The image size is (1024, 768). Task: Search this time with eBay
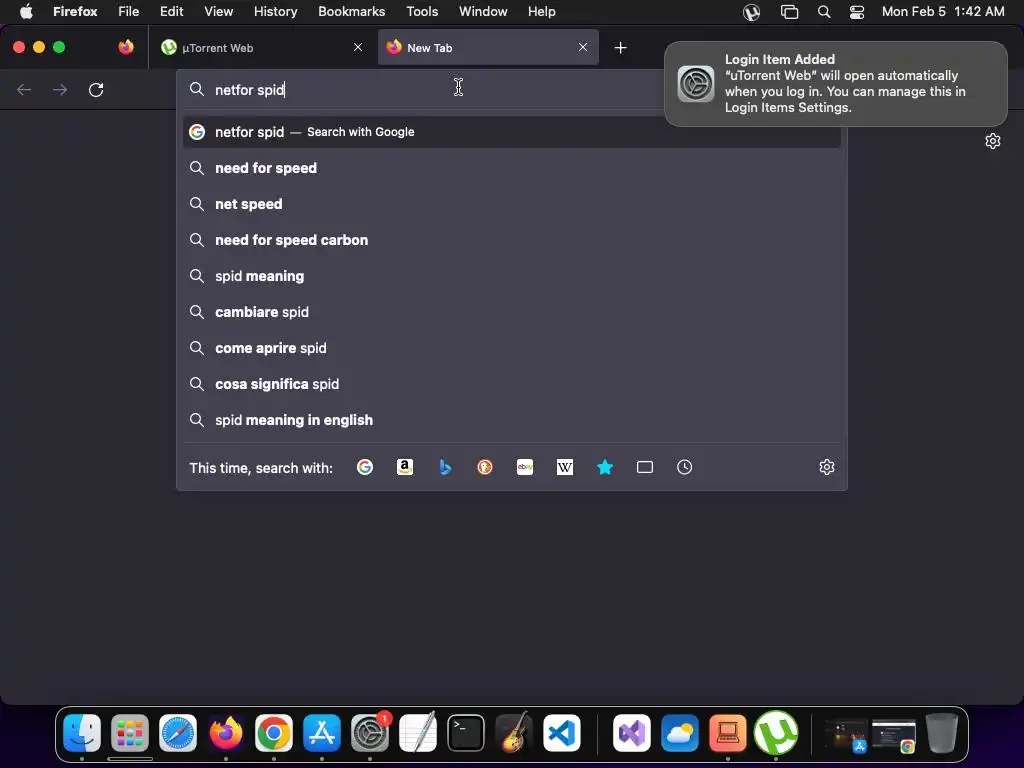525,467
